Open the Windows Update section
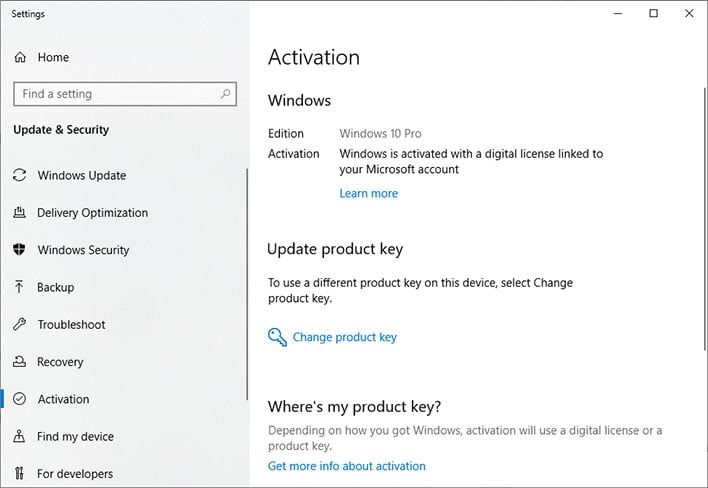 [x=81, y=175]
